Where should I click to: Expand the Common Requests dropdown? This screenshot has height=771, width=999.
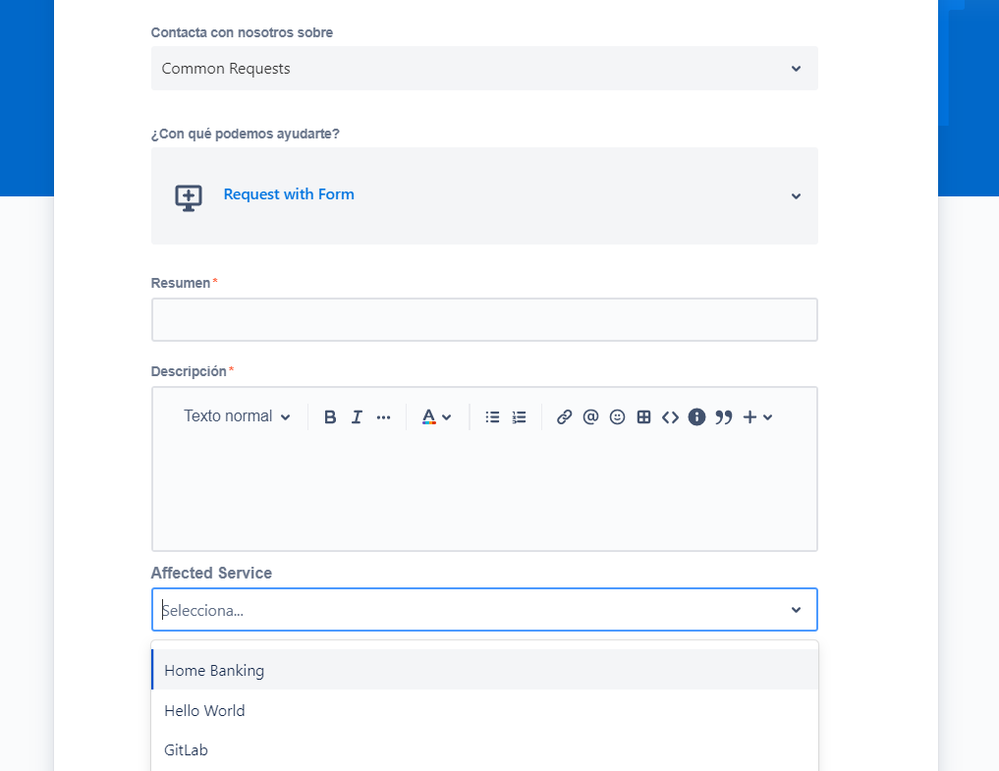(x=484, y=68)
